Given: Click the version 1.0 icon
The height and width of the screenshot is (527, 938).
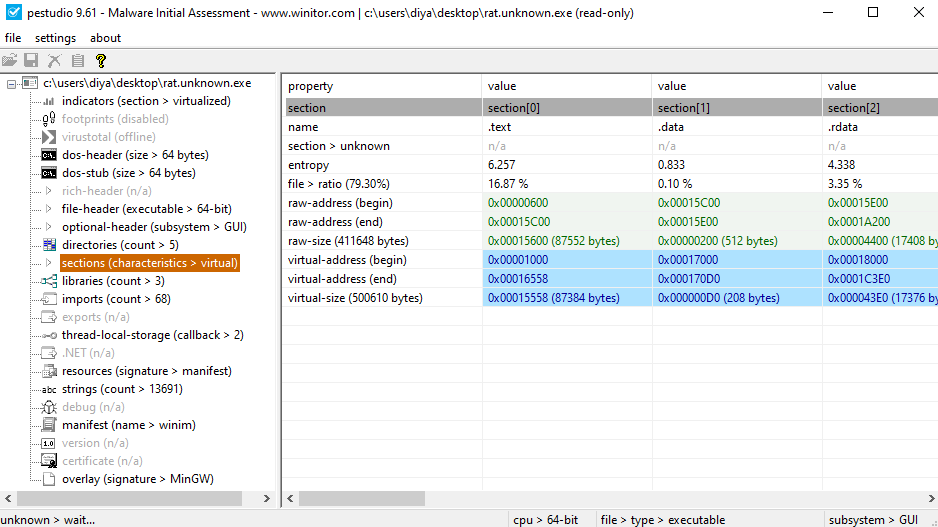Looking at the screenshot, I should (x=48, y=443).
